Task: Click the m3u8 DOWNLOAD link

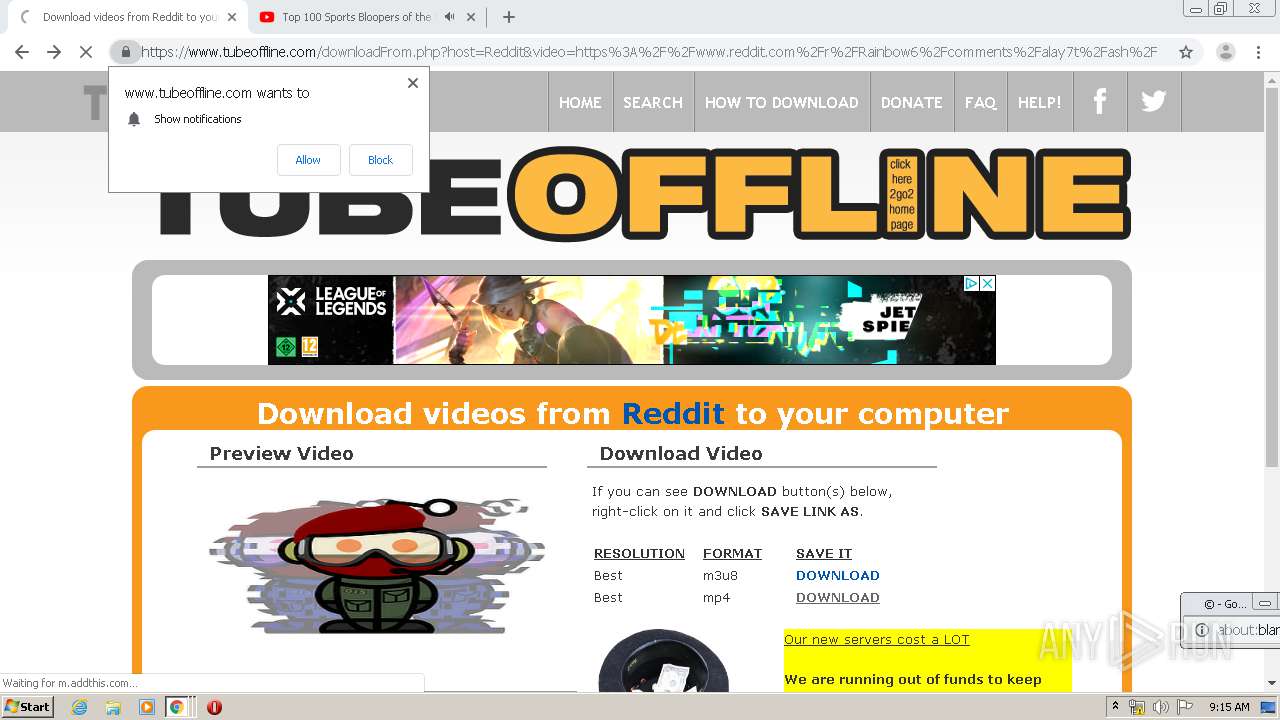Action: pos(837,576)
